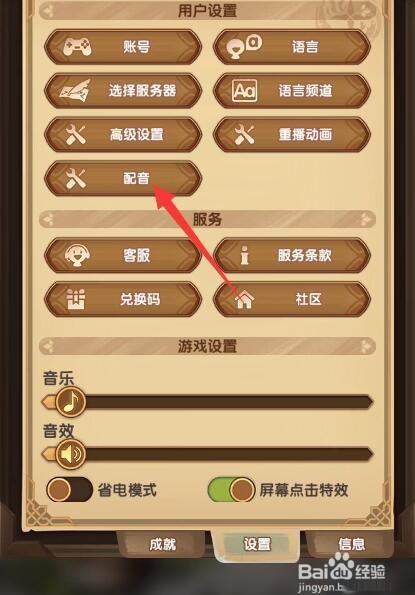Click the 音效 sound effects slider track
This screenshot has height=595, width=415.
click(x=208, y=454)
